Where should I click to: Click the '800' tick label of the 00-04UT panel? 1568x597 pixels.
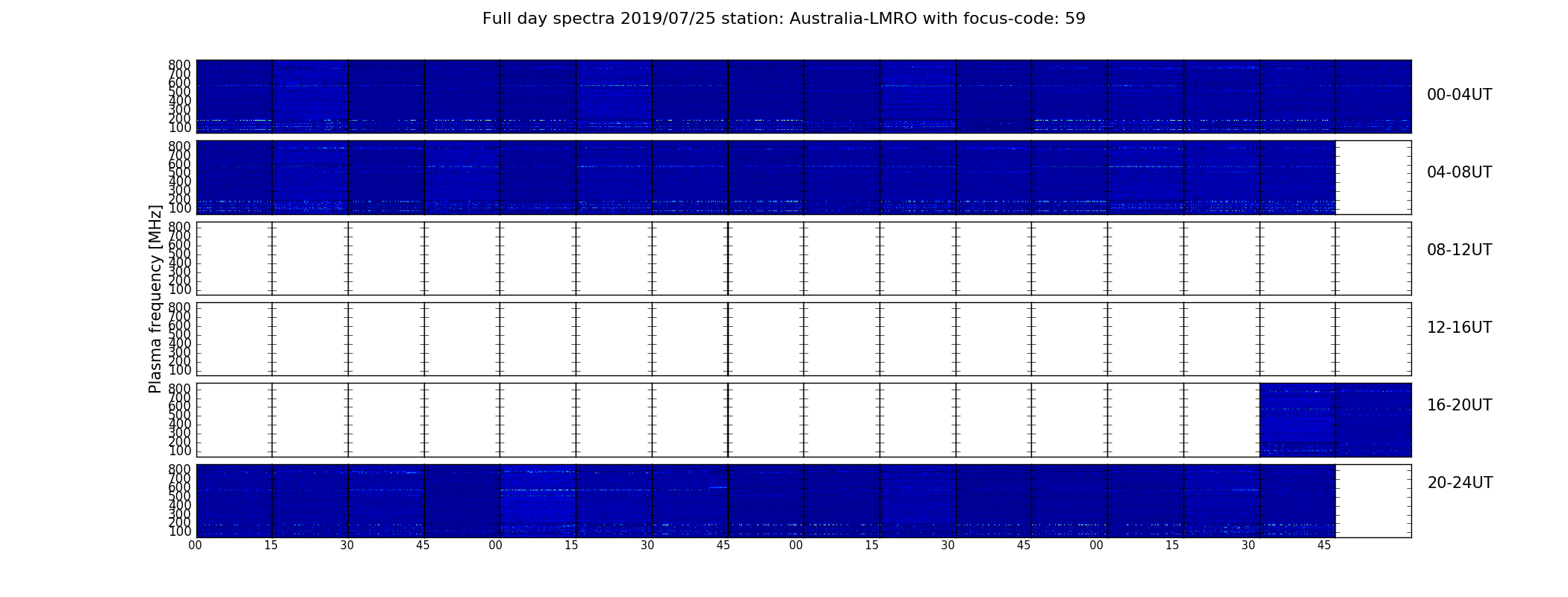coord(179,65)
